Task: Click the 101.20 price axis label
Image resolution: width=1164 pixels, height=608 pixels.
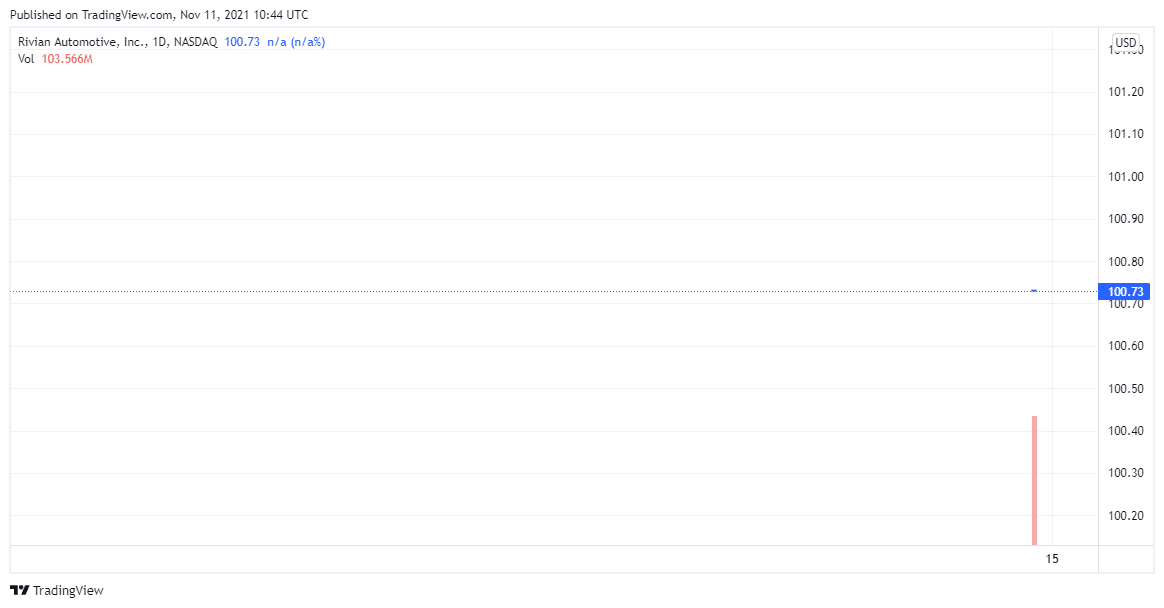Action: click(x=1125, y=92)
